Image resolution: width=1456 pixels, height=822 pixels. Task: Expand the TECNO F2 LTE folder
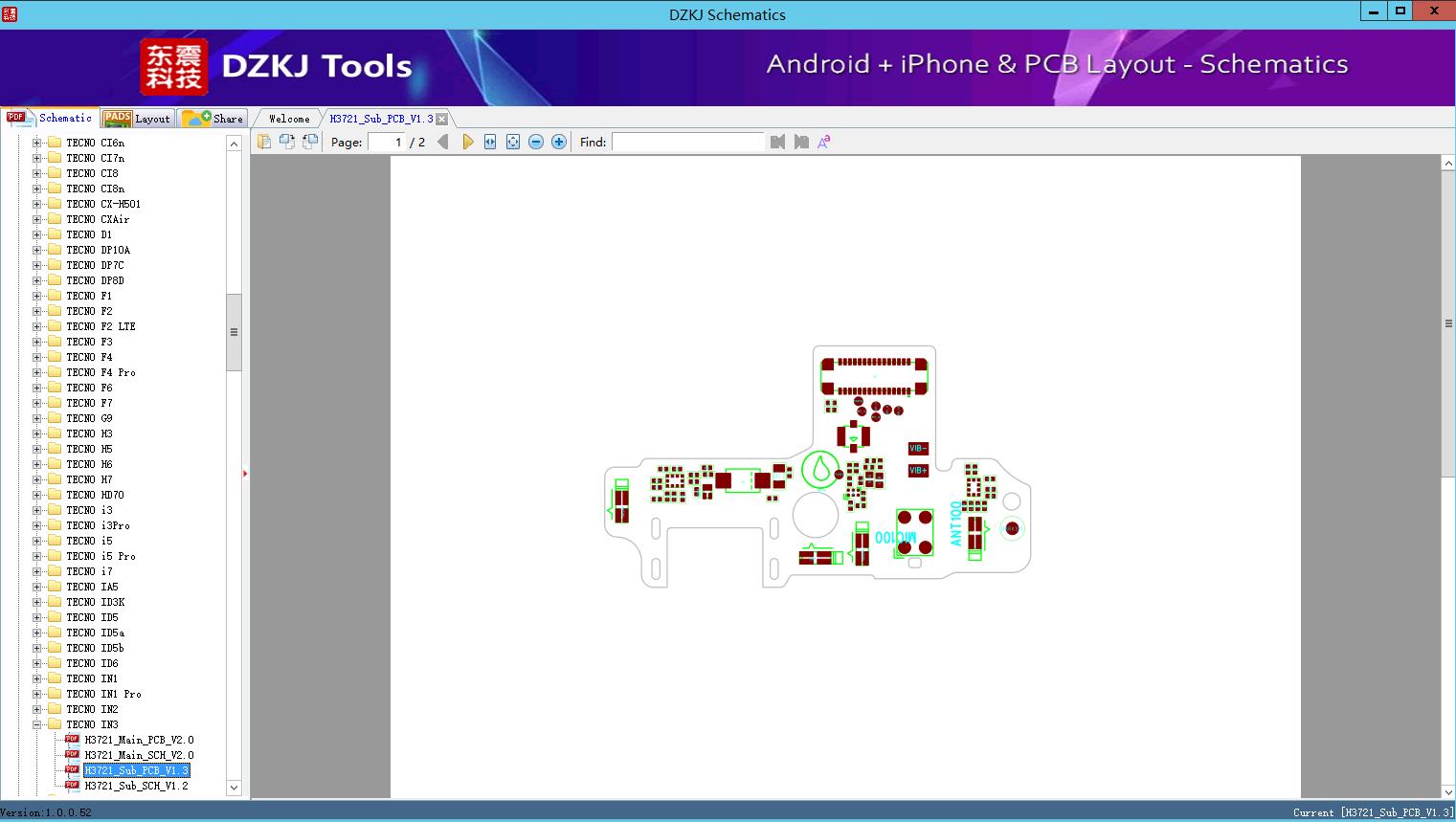pos(36,326)
